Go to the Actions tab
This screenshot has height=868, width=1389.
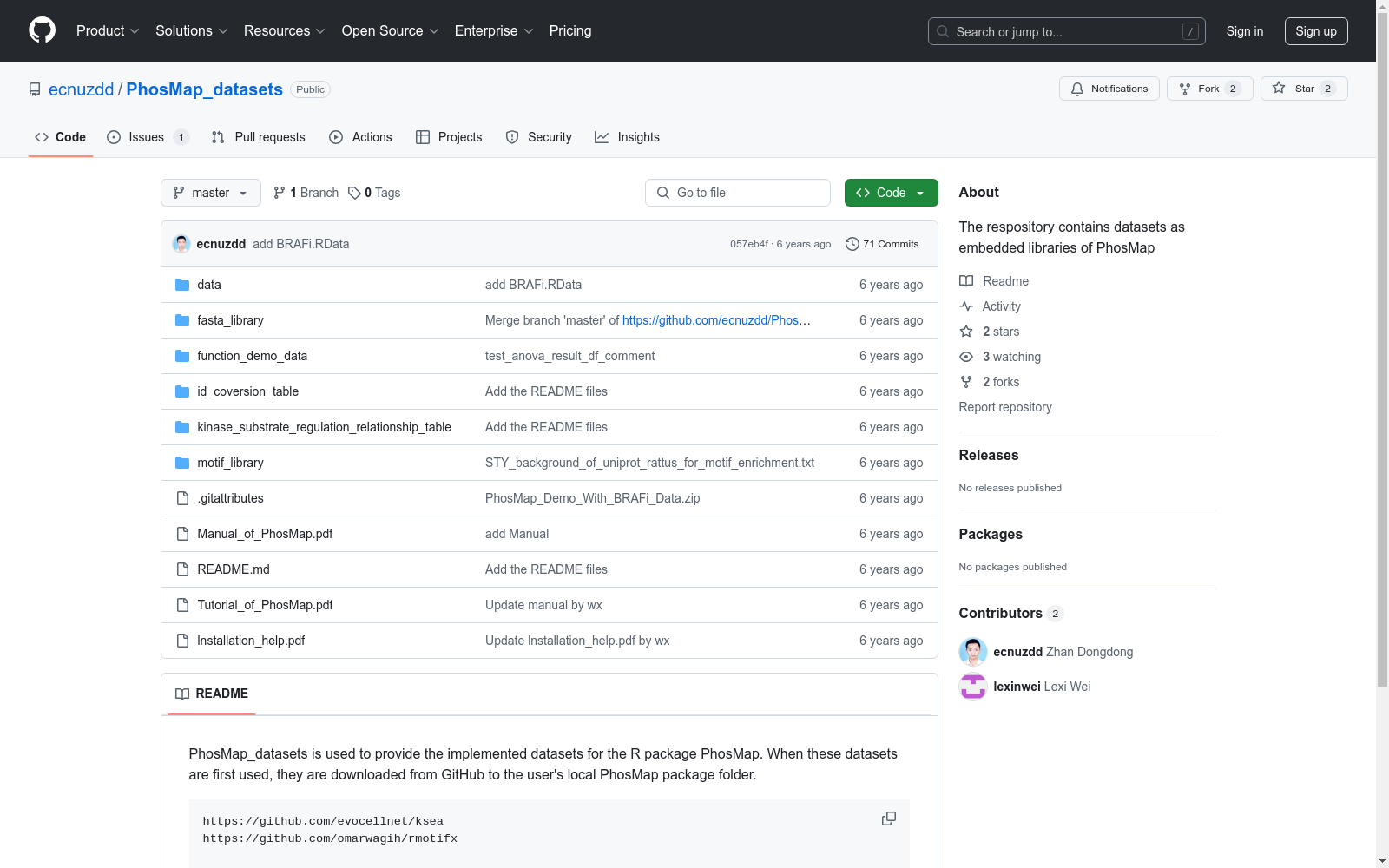coord(361,137)
